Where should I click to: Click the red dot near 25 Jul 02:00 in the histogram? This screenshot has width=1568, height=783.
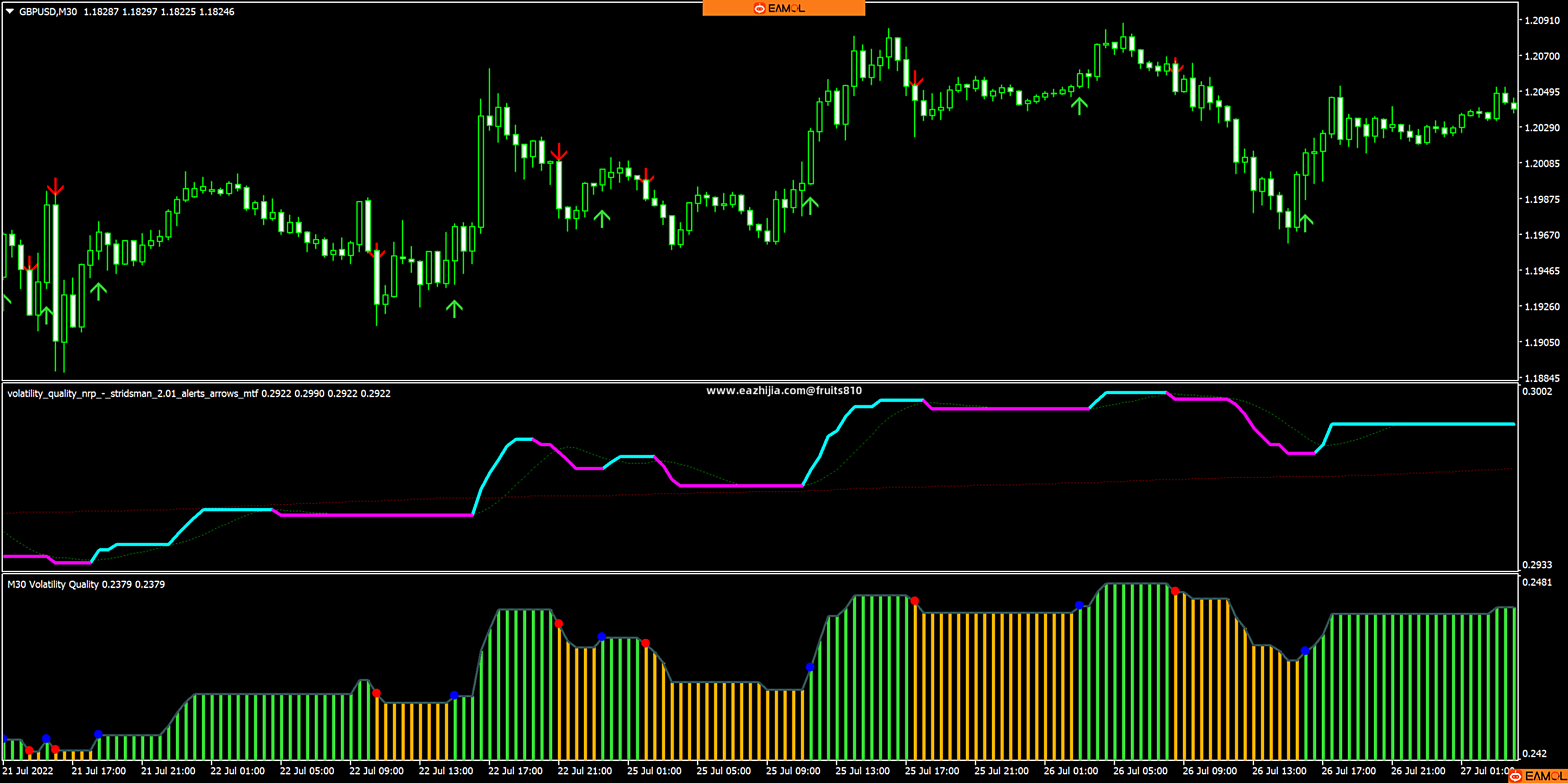pos(646,643)
